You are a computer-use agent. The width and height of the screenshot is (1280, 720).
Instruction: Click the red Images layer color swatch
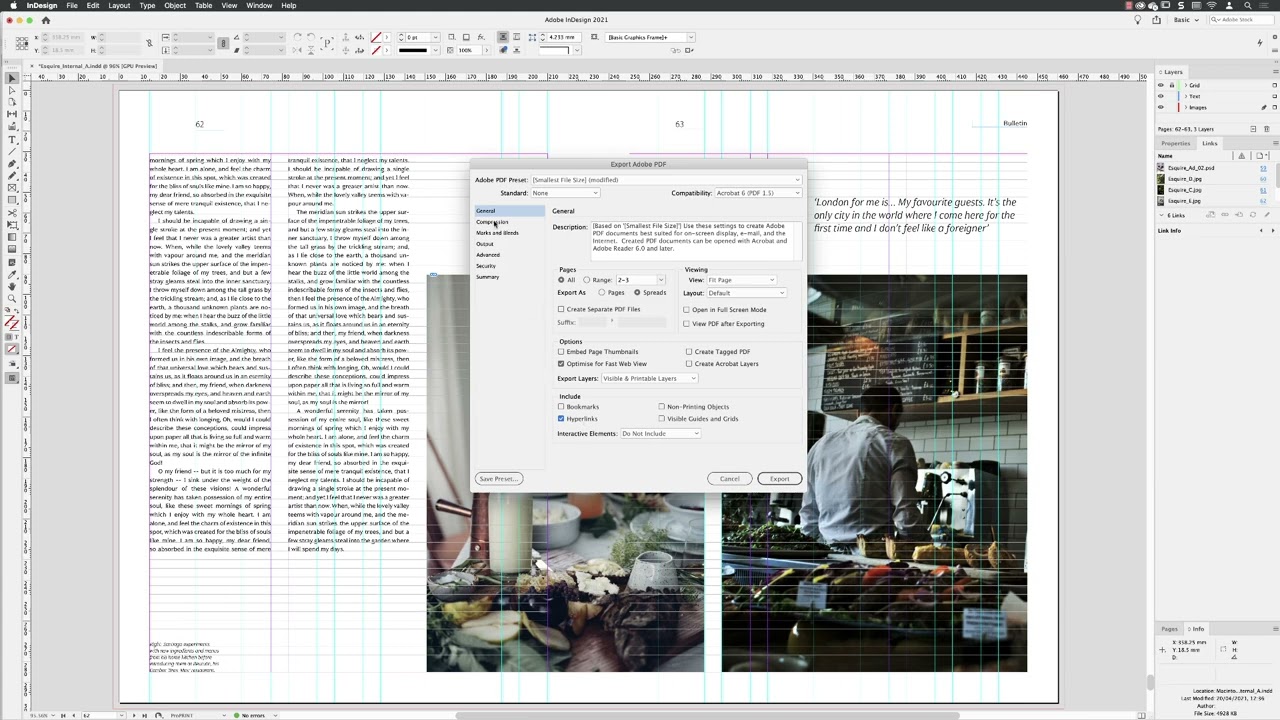tap(1178, 107)
